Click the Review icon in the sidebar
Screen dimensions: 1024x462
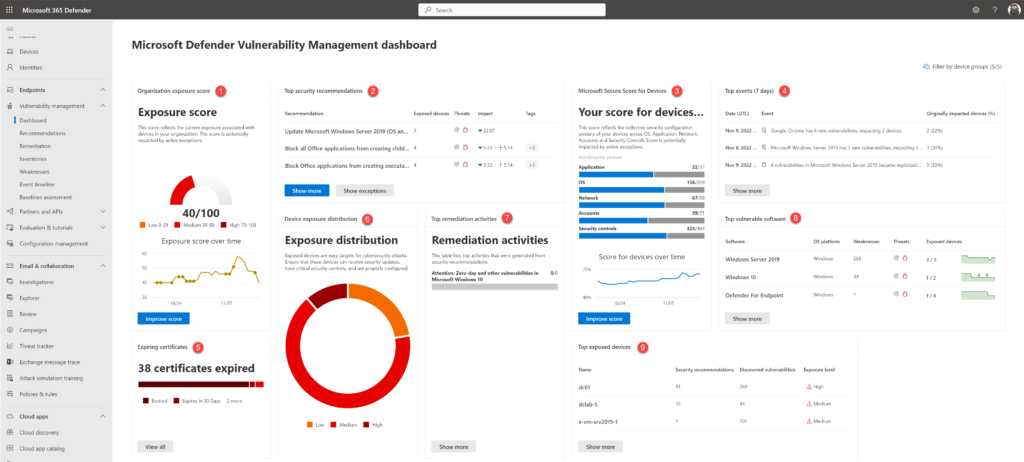click(10, 314)
